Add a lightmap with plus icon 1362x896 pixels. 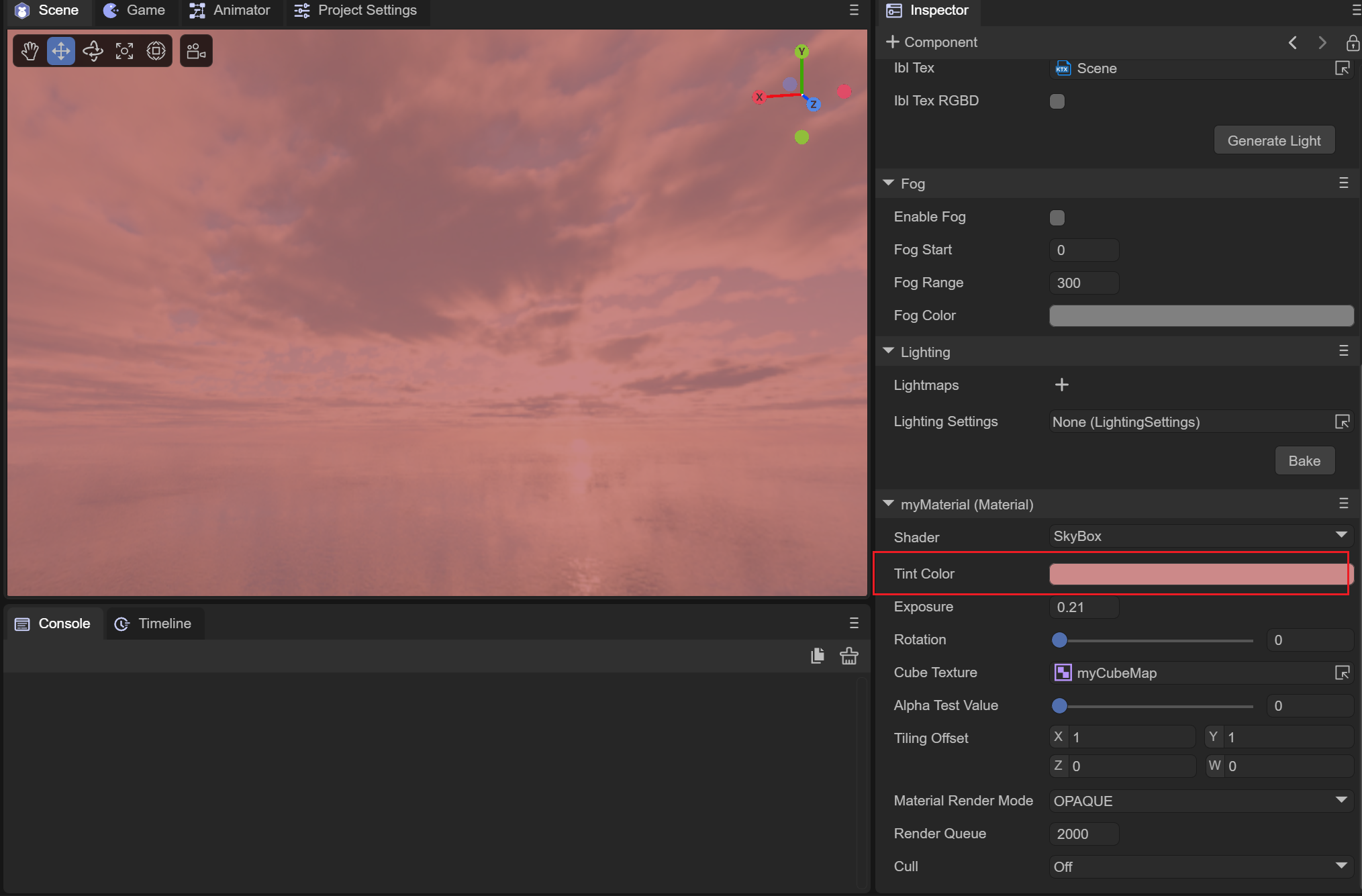1061,385
